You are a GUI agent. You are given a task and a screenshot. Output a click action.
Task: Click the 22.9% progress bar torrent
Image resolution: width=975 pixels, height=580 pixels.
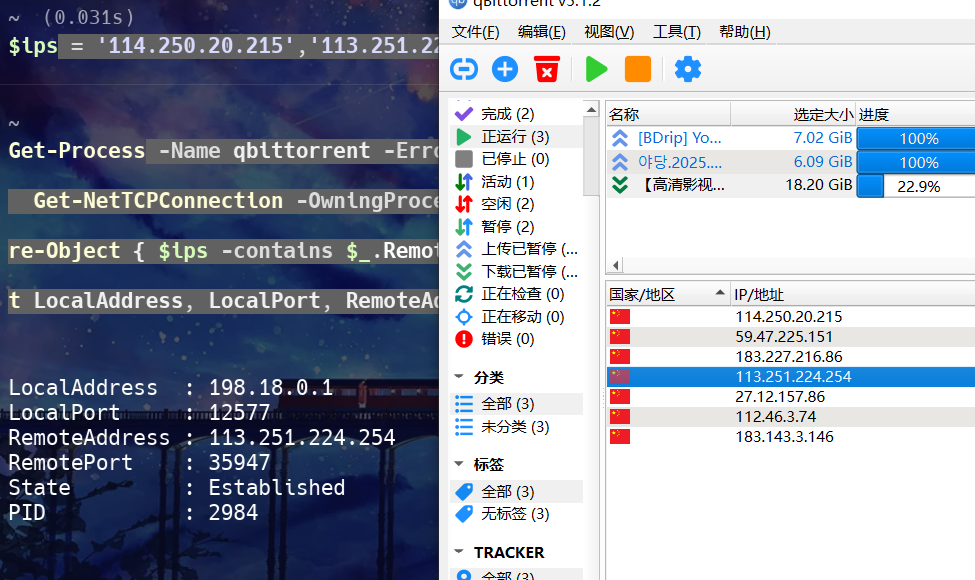pyautogui.click(x=915, y=186)
